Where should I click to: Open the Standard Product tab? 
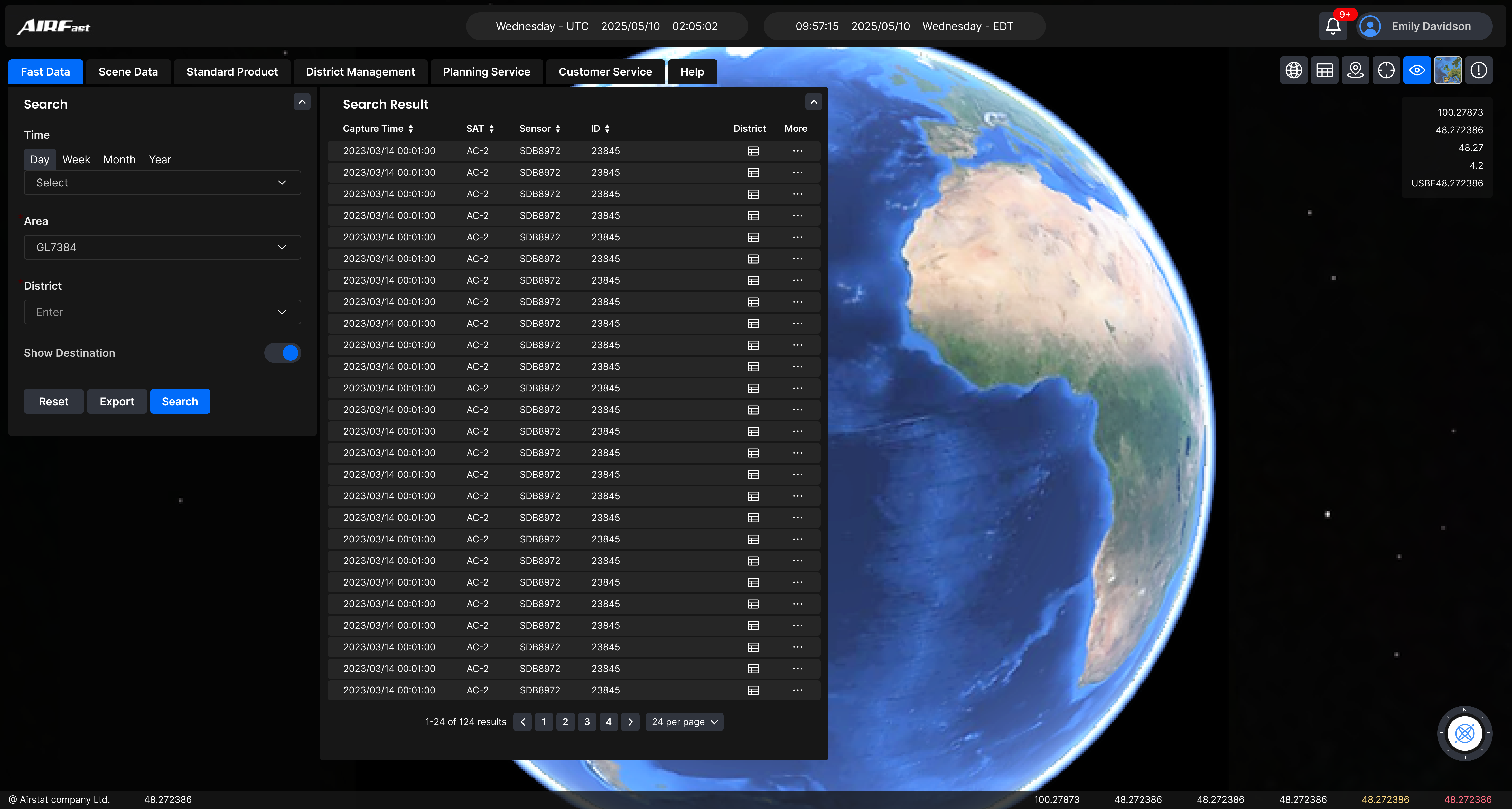point(232,72)
